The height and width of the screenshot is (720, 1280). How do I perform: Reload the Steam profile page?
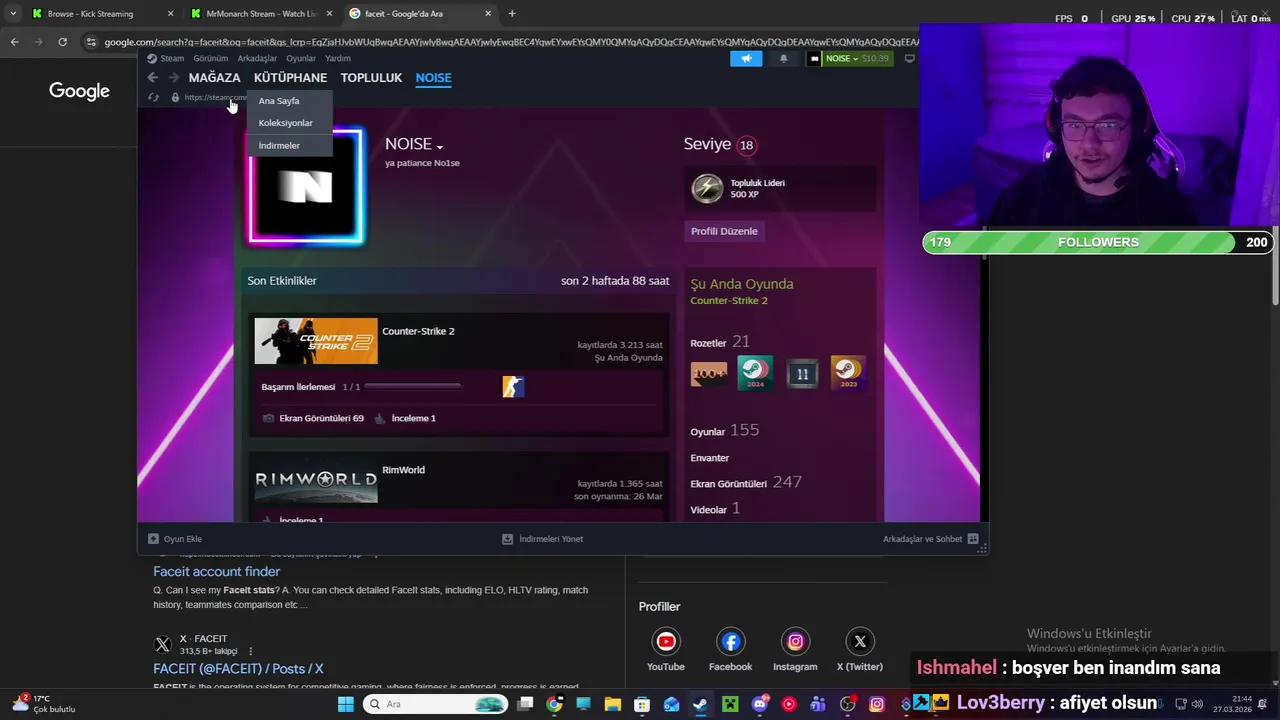pyautogui.click(x=153, y=97)
